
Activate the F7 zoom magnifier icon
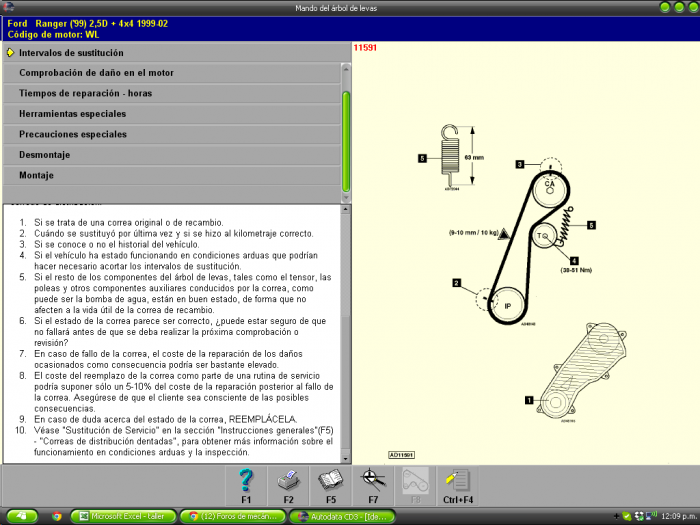373,486
